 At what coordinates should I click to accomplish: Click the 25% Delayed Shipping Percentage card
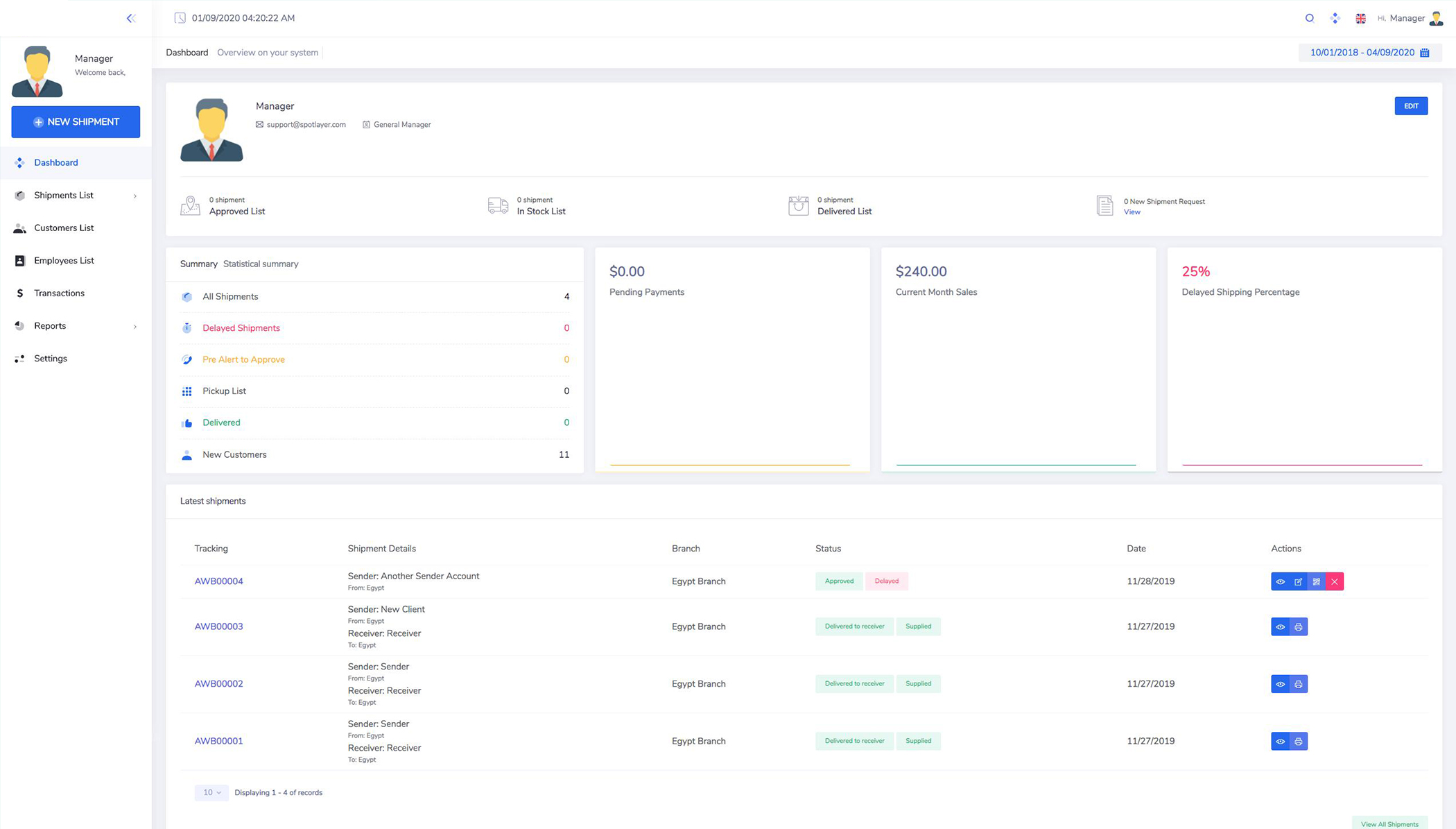point(1305,359)
